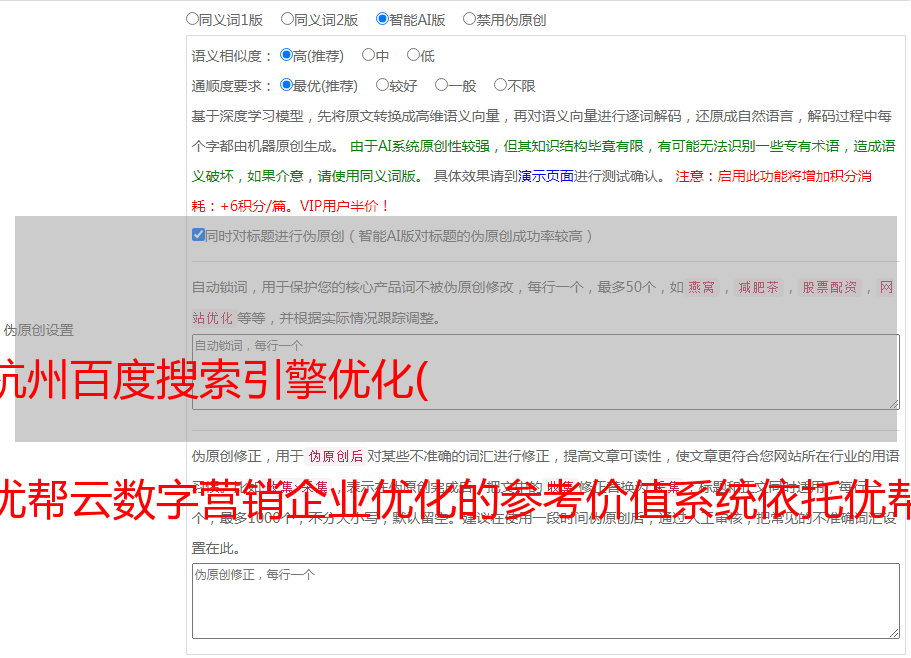Set 通顺度要求 to 一般
The image size is (911, 658).
(442, 85)
